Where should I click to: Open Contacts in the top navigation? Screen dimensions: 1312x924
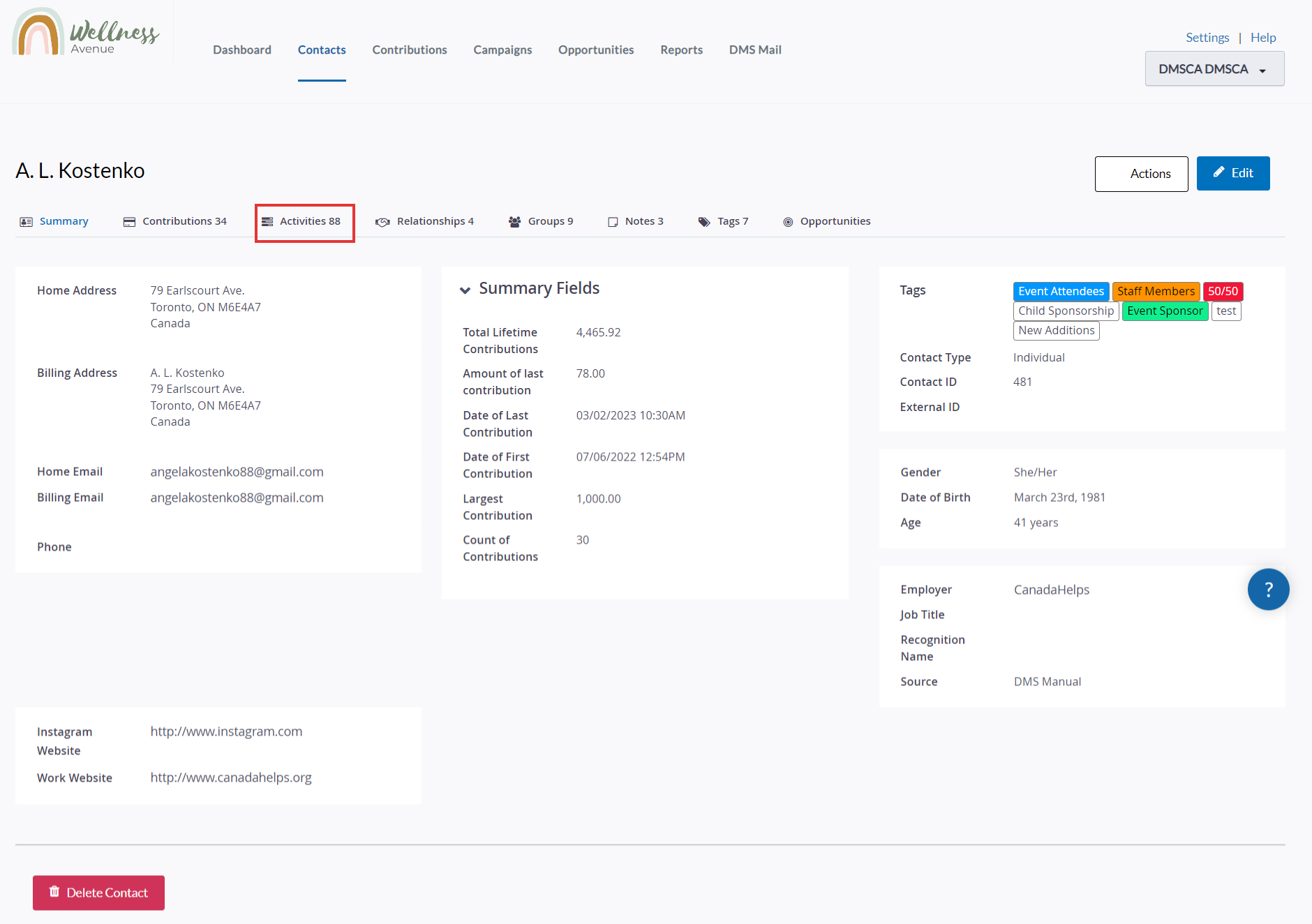322,50
